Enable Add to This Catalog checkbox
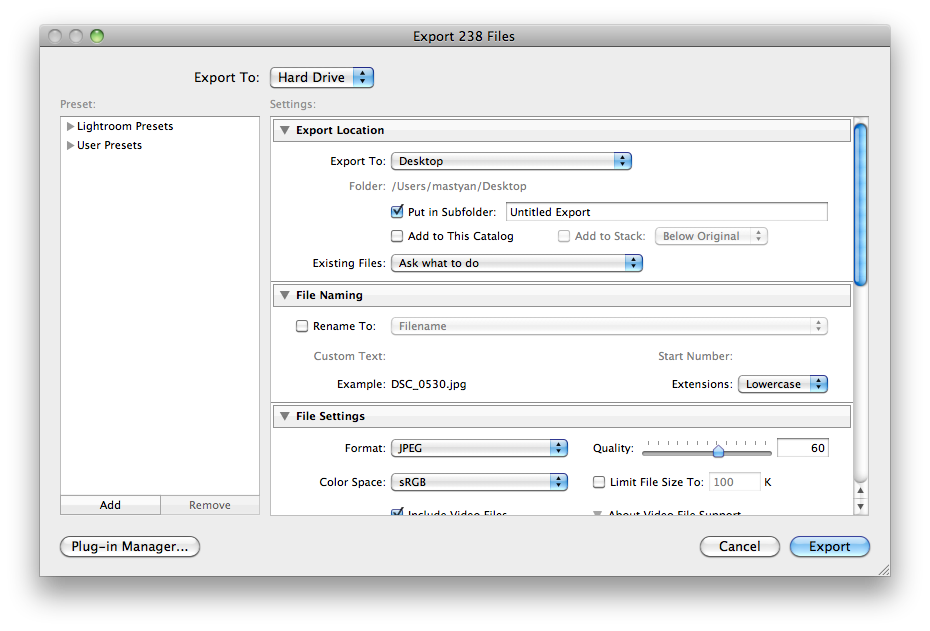The height and width of the screenshot is (631, 930). (397, 236)
